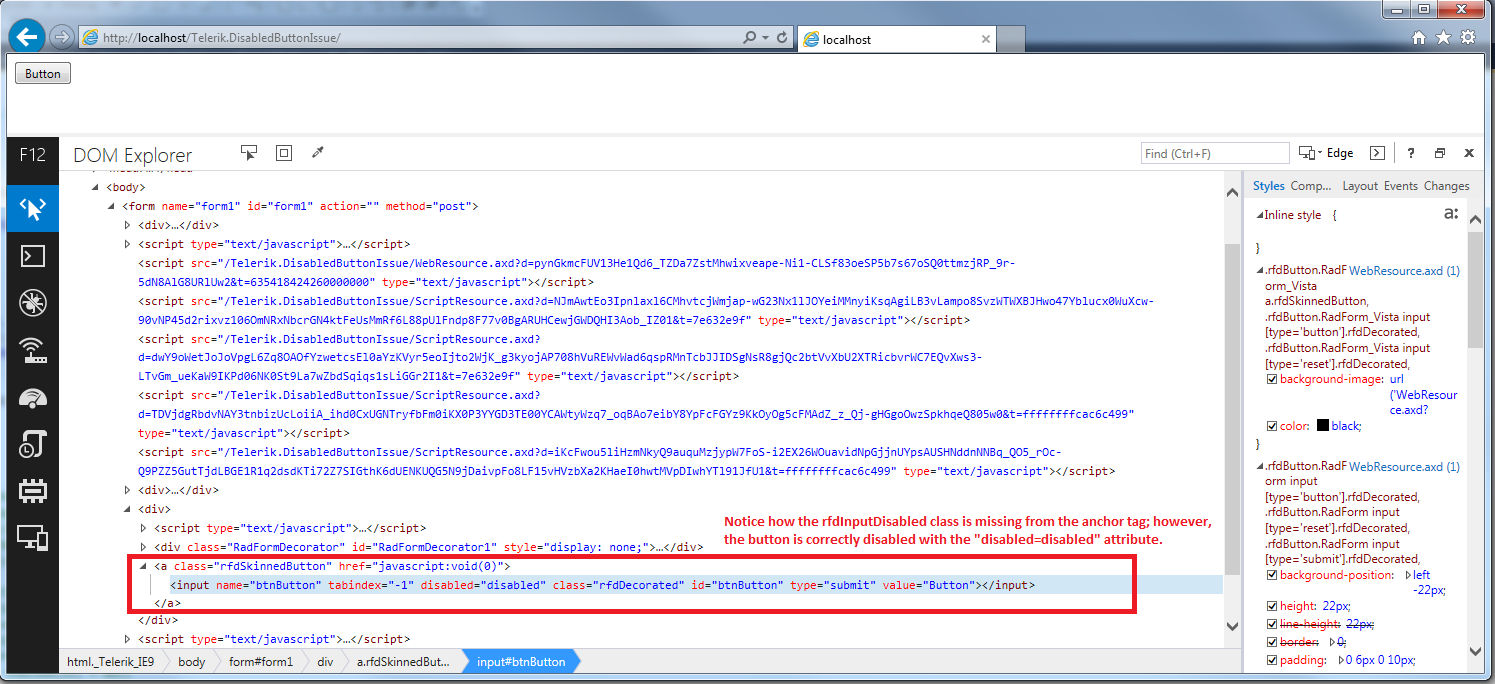
Task: Close the localhost tab
Action: 986,39
